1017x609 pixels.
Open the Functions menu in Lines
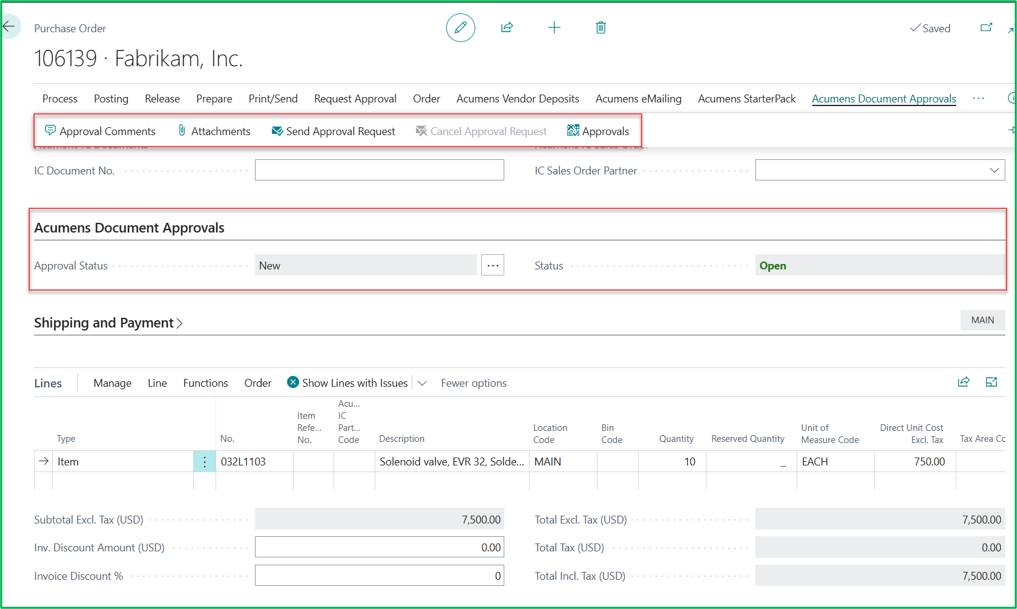[206, 383]
